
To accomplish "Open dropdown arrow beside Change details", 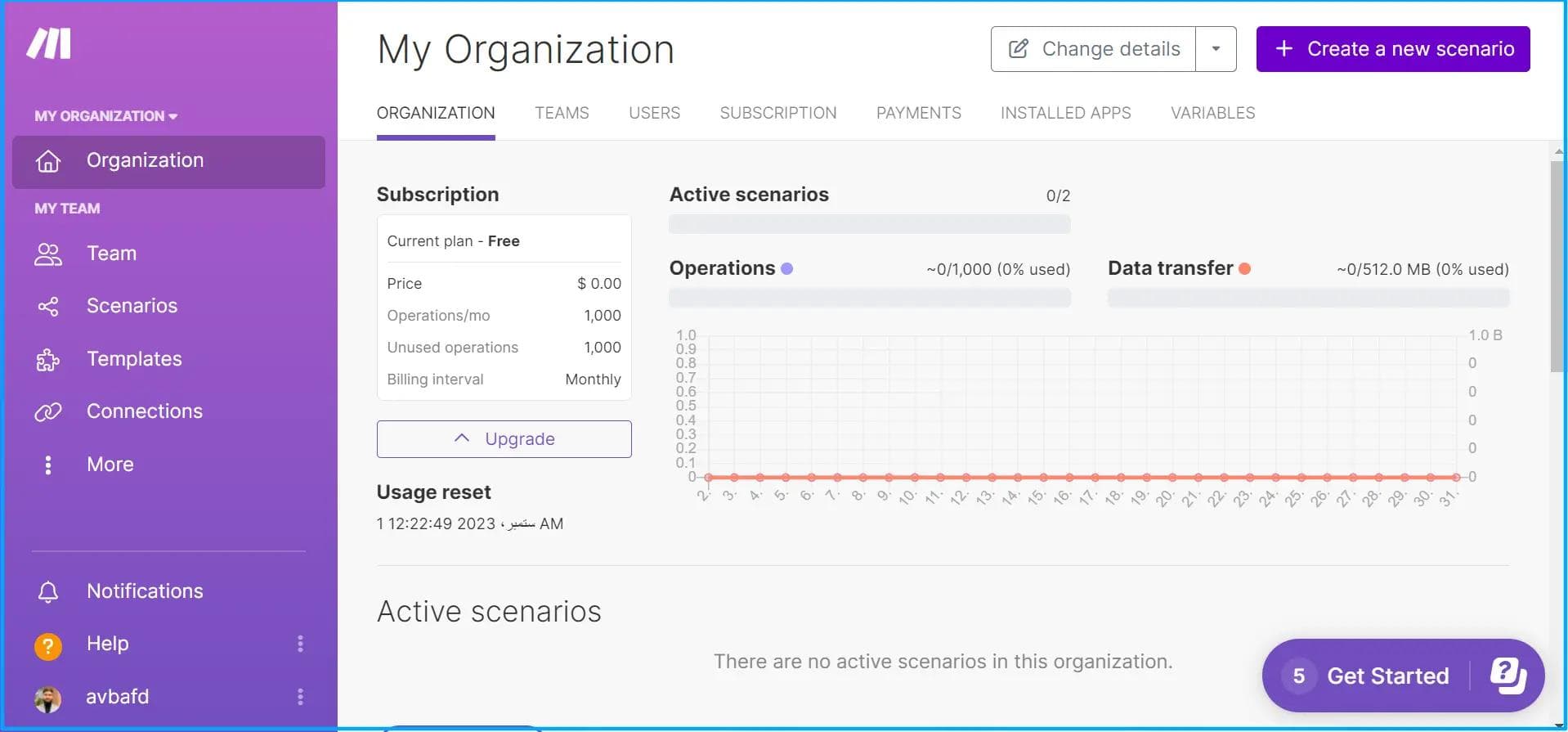I will tap(1216, 49).
